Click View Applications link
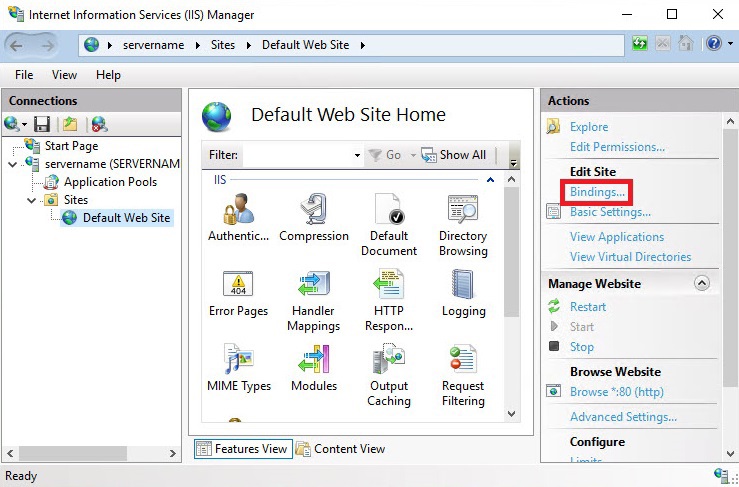This screenshot has height=487, width=739. click(617, 237)
